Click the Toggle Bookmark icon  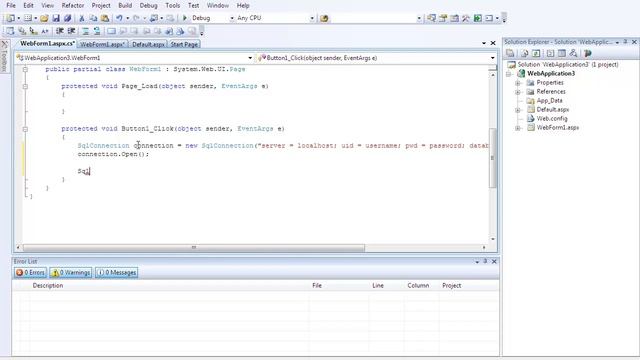coord(111,31)
